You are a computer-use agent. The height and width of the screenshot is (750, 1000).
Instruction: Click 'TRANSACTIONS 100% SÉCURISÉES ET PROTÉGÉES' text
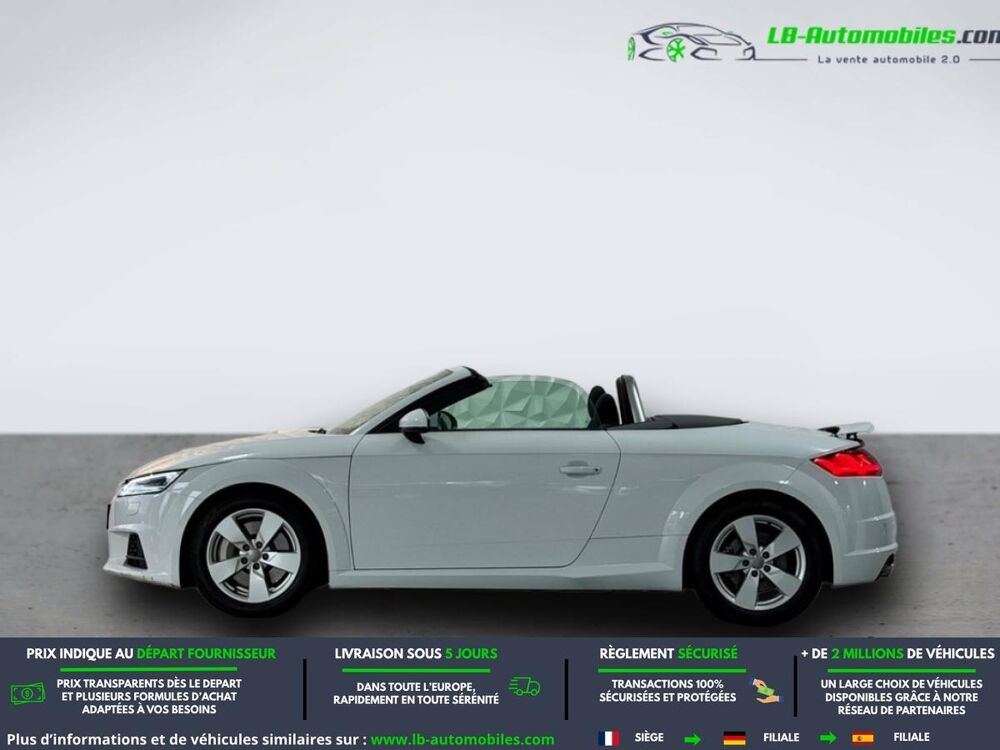point(668,691)
